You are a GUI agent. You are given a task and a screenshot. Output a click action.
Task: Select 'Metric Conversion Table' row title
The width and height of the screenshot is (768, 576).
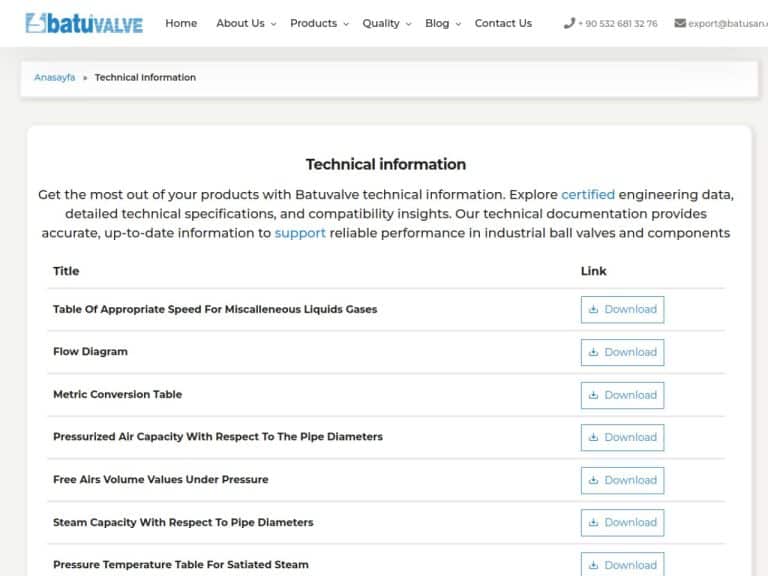click(x=118, y=394)
